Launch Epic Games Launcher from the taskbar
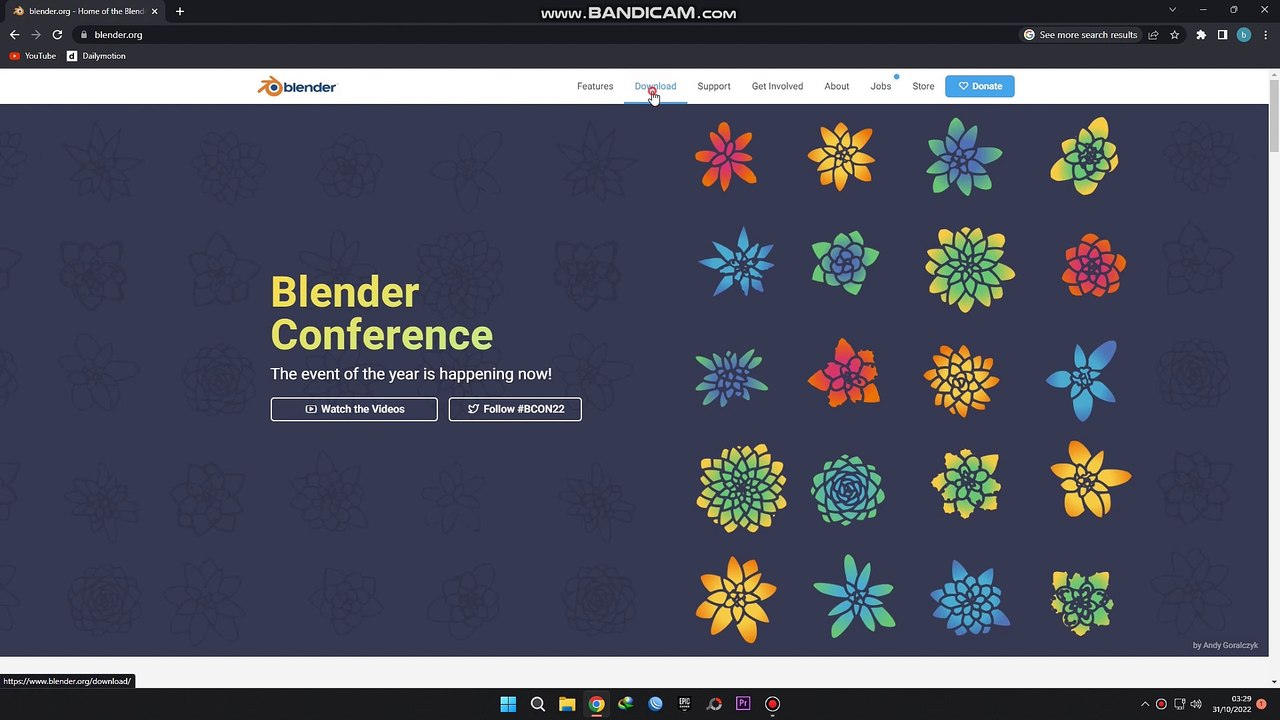The height and width of the screenshot is (720, 1280). click(x=684, y=704)
